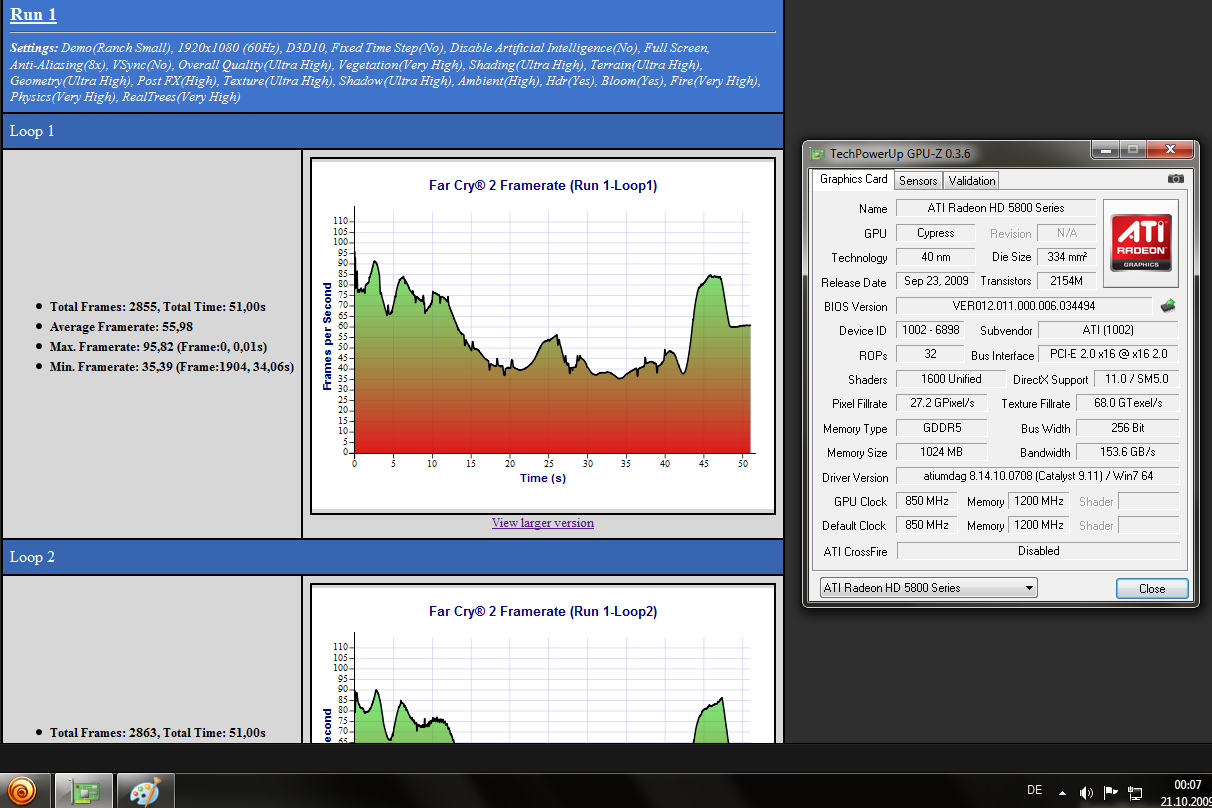Image resolution: width=1212 pixels, height=808 pixels.
Task: Click the ROPs value 32
Action: pyautogui.click(x=930, y=354)
